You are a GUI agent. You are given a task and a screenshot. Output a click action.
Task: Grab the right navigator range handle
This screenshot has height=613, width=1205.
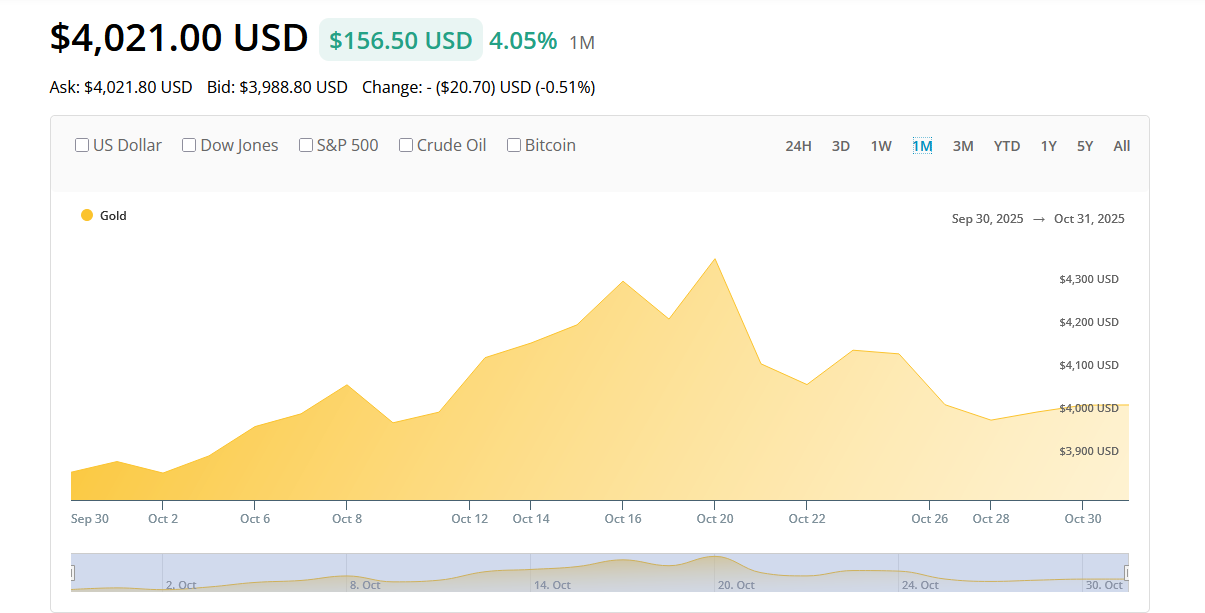click(1127, 573)
